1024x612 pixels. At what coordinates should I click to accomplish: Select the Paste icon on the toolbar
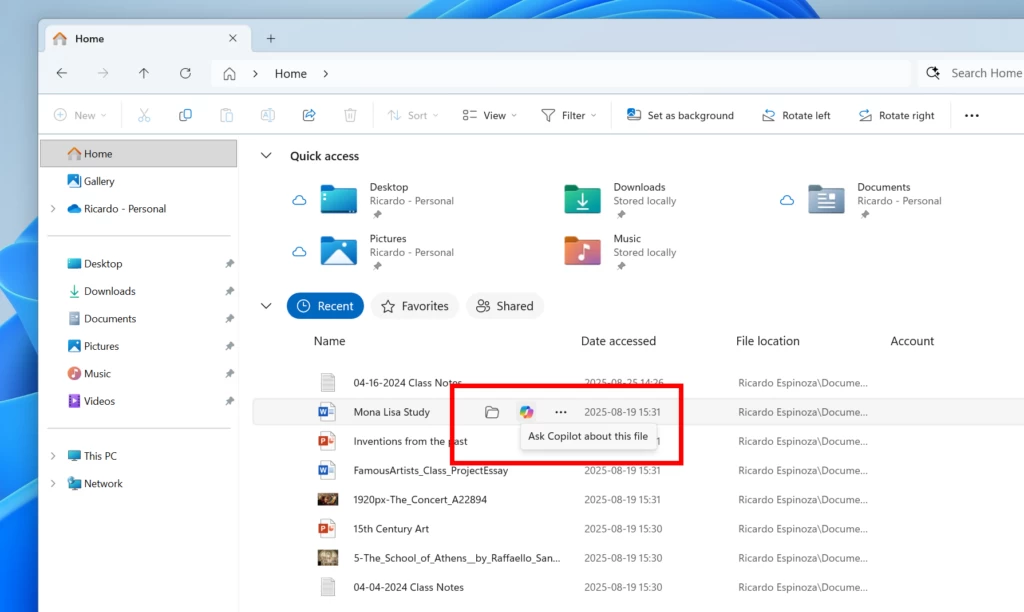click(x=226, y=115)
